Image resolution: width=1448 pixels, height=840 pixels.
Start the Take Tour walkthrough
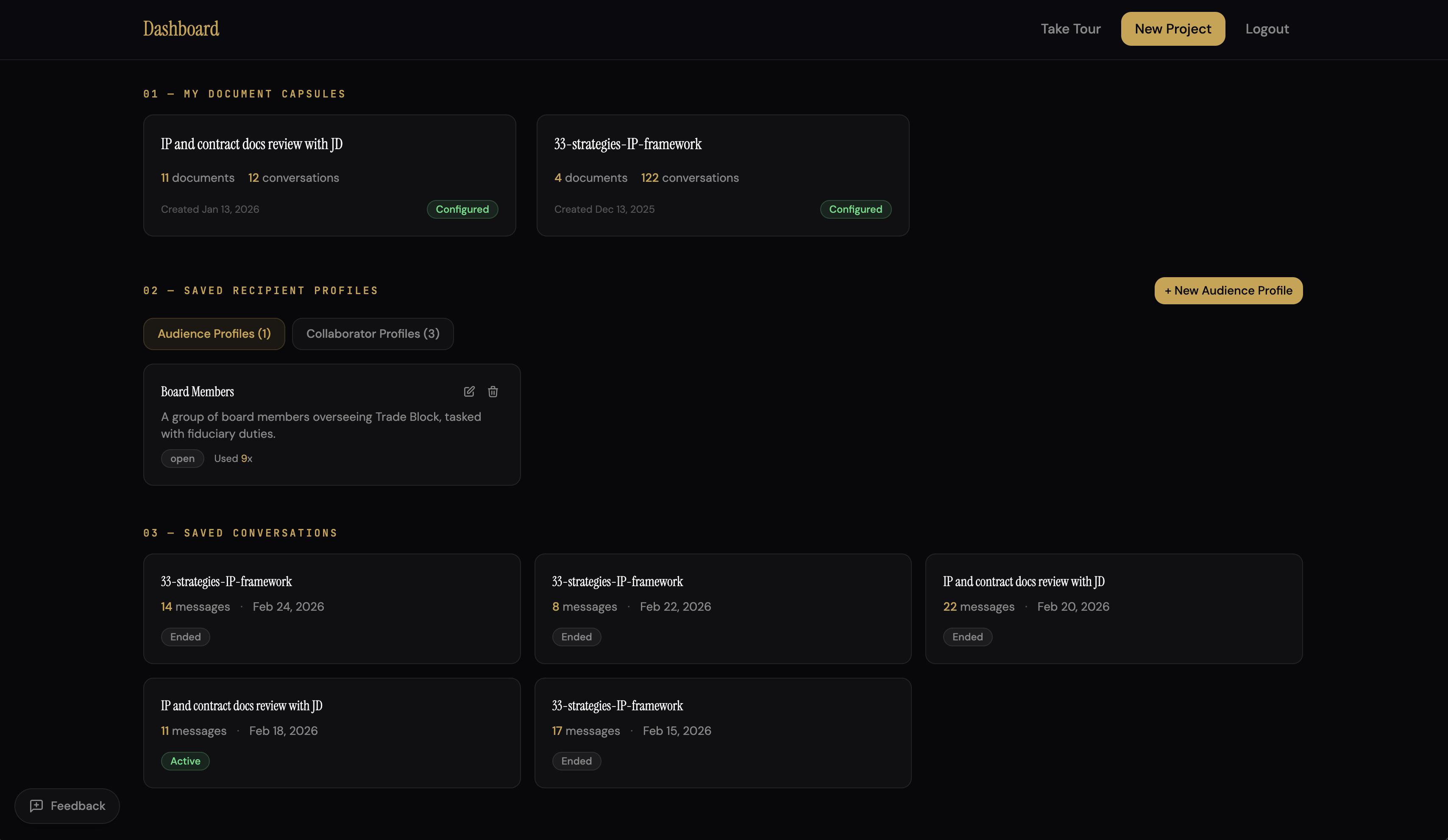click(x=1070, y=29)
